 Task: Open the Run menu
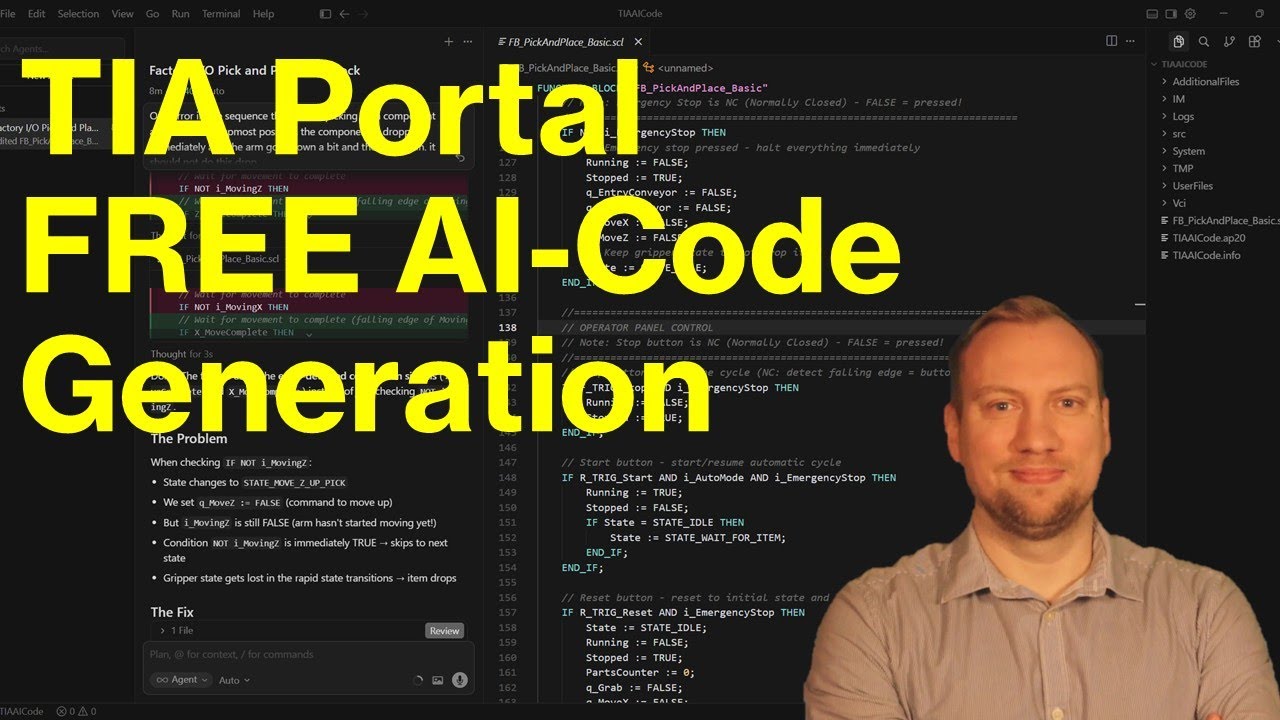point(181,14)
